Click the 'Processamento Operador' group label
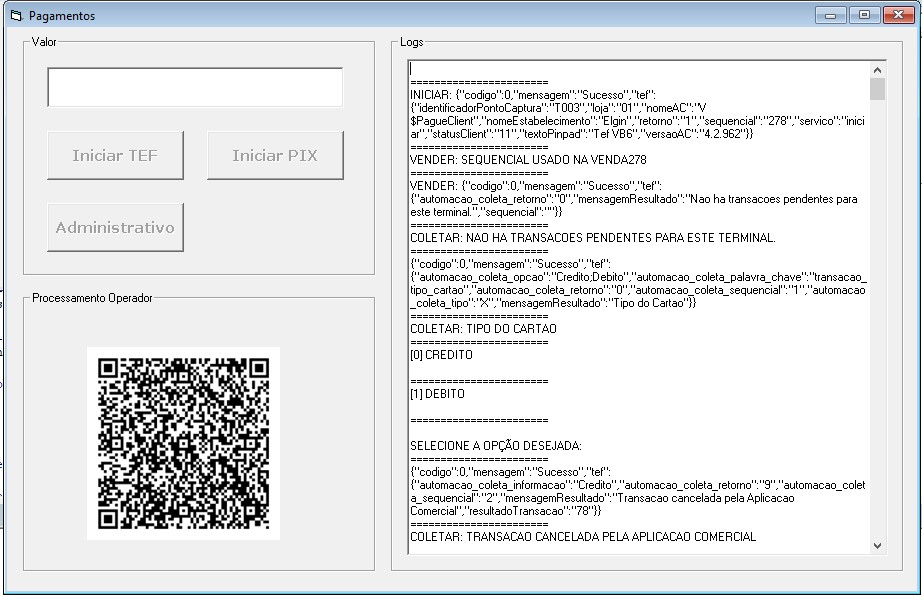This screenshot has width=922, height=597. [x=92, y=298]
